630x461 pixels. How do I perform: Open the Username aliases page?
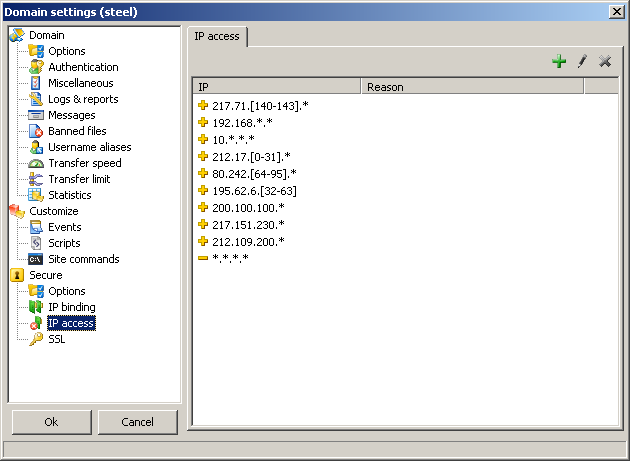tap(89, 147)
